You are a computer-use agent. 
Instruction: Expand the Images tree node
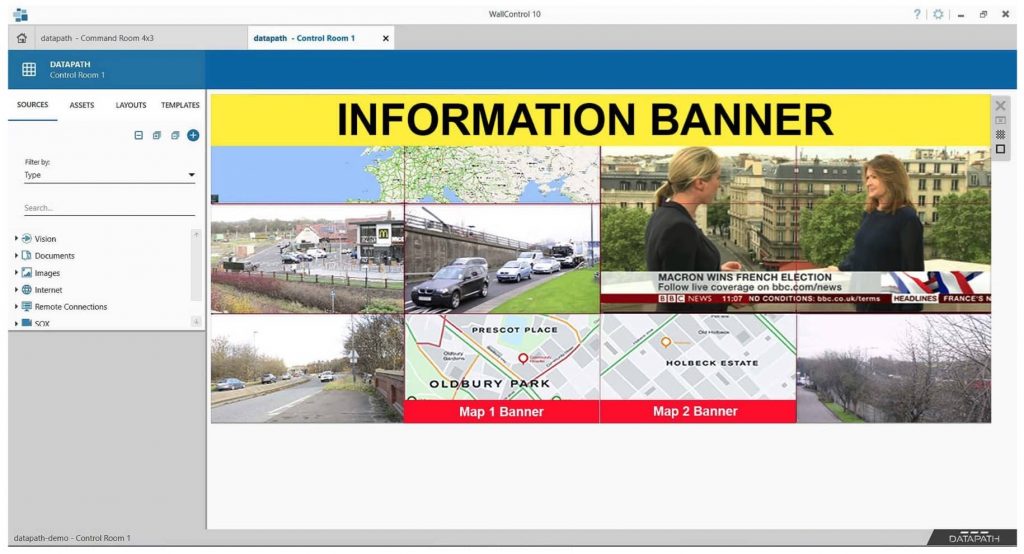16,272
